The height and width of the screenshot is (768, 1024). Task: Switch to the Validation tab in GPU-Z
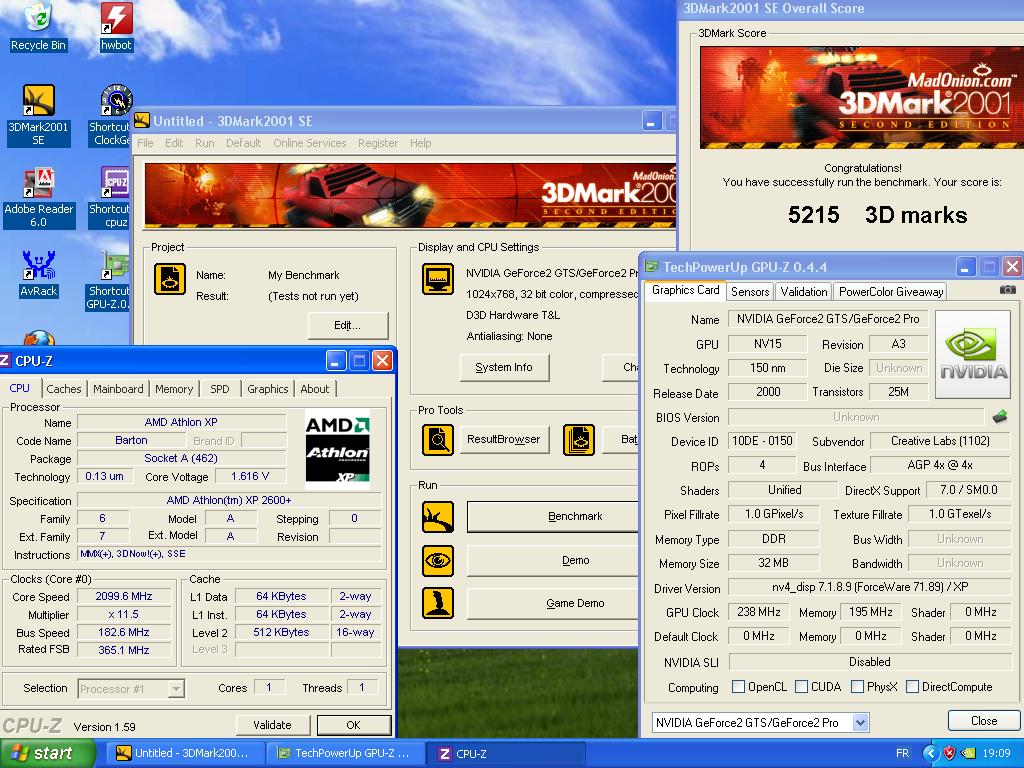(803, 292)
